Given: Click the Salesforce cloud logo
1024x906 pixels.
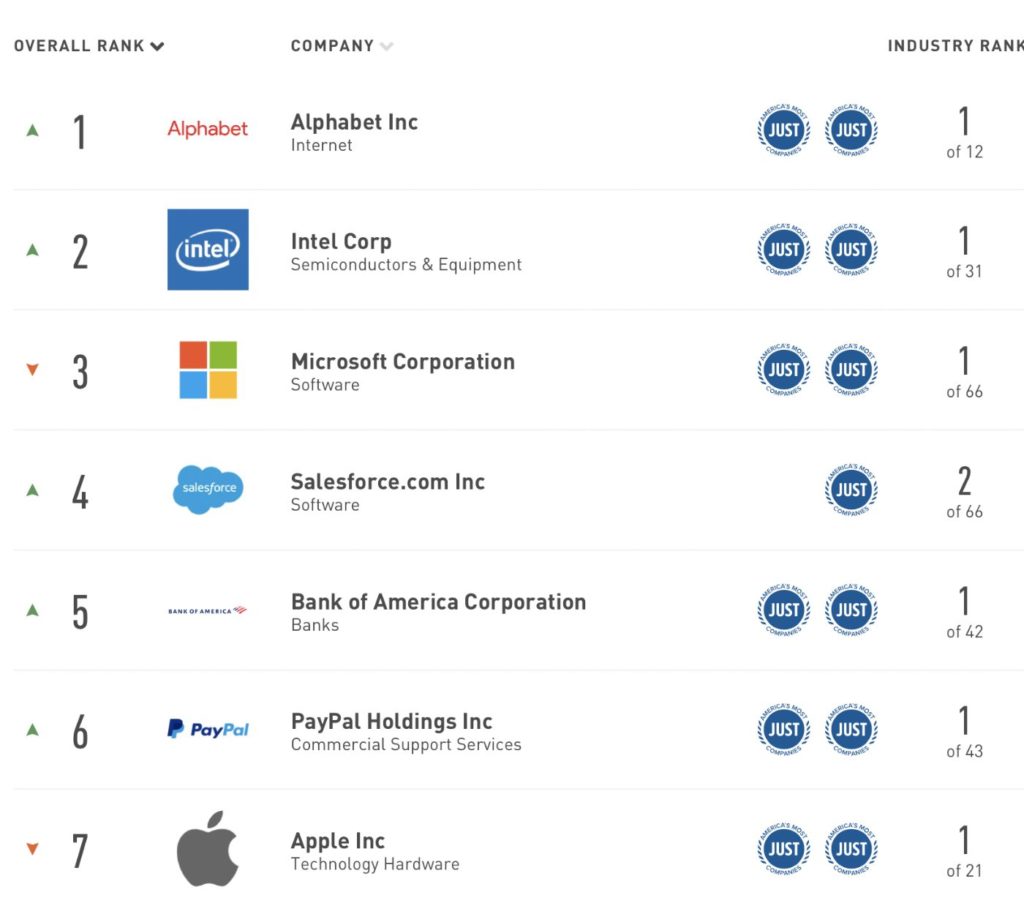Looking at the screenshot, I should 208,489.
